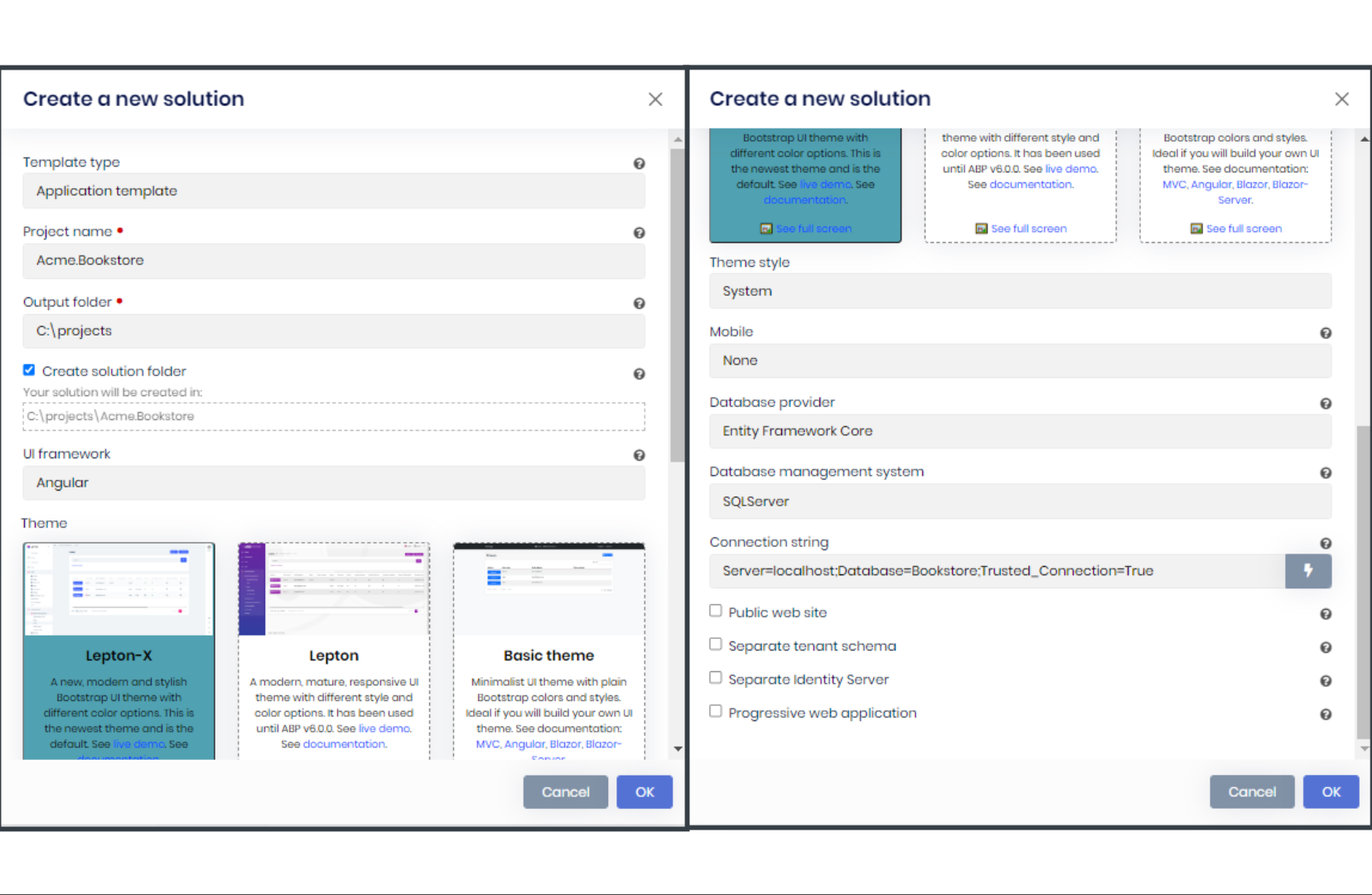
Task: Click Output folder field C:\projects
Action: click(x=334, y=331)
